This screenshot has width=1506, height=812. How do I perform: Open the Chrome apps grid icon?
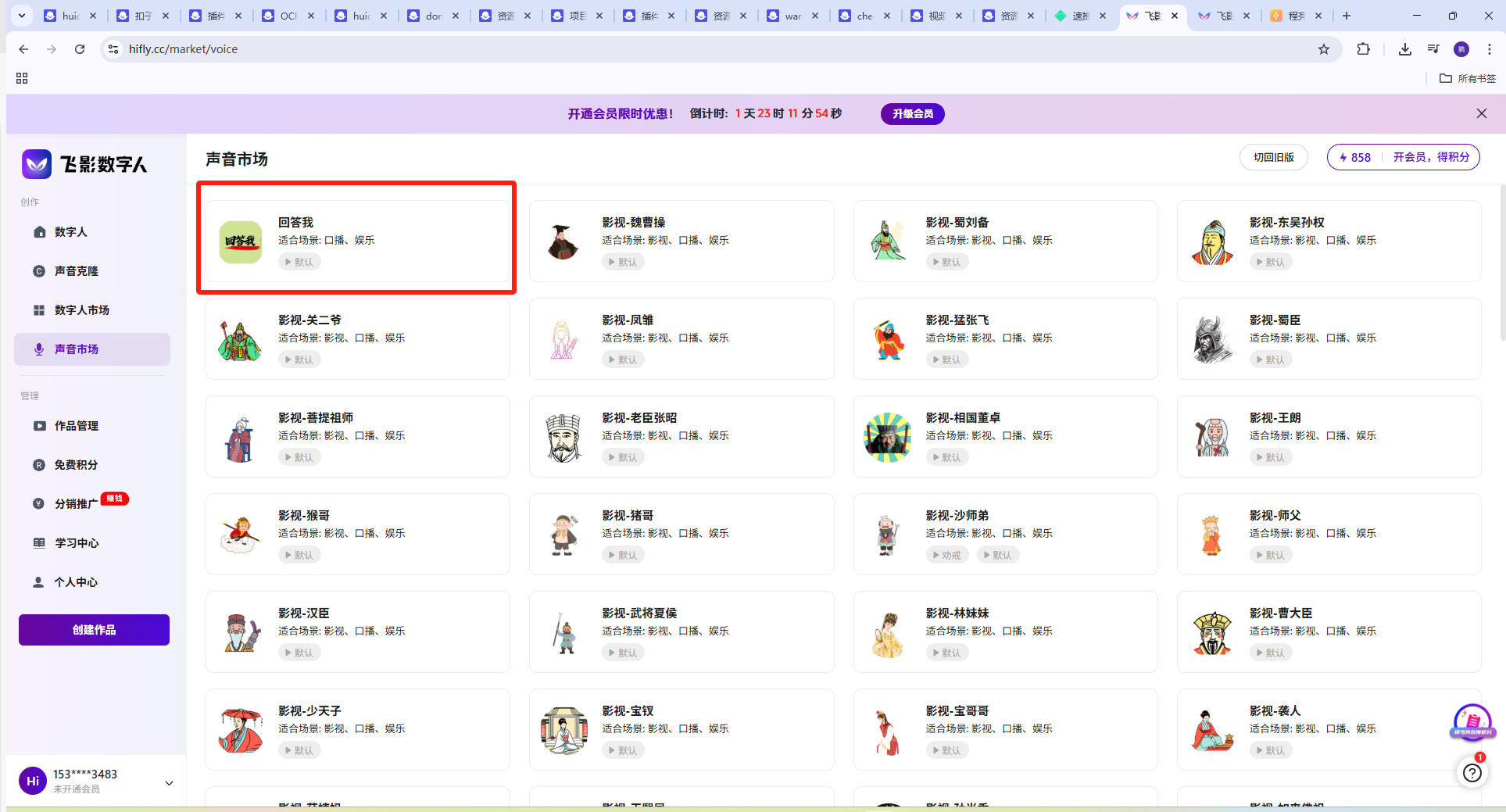point(22,78)
